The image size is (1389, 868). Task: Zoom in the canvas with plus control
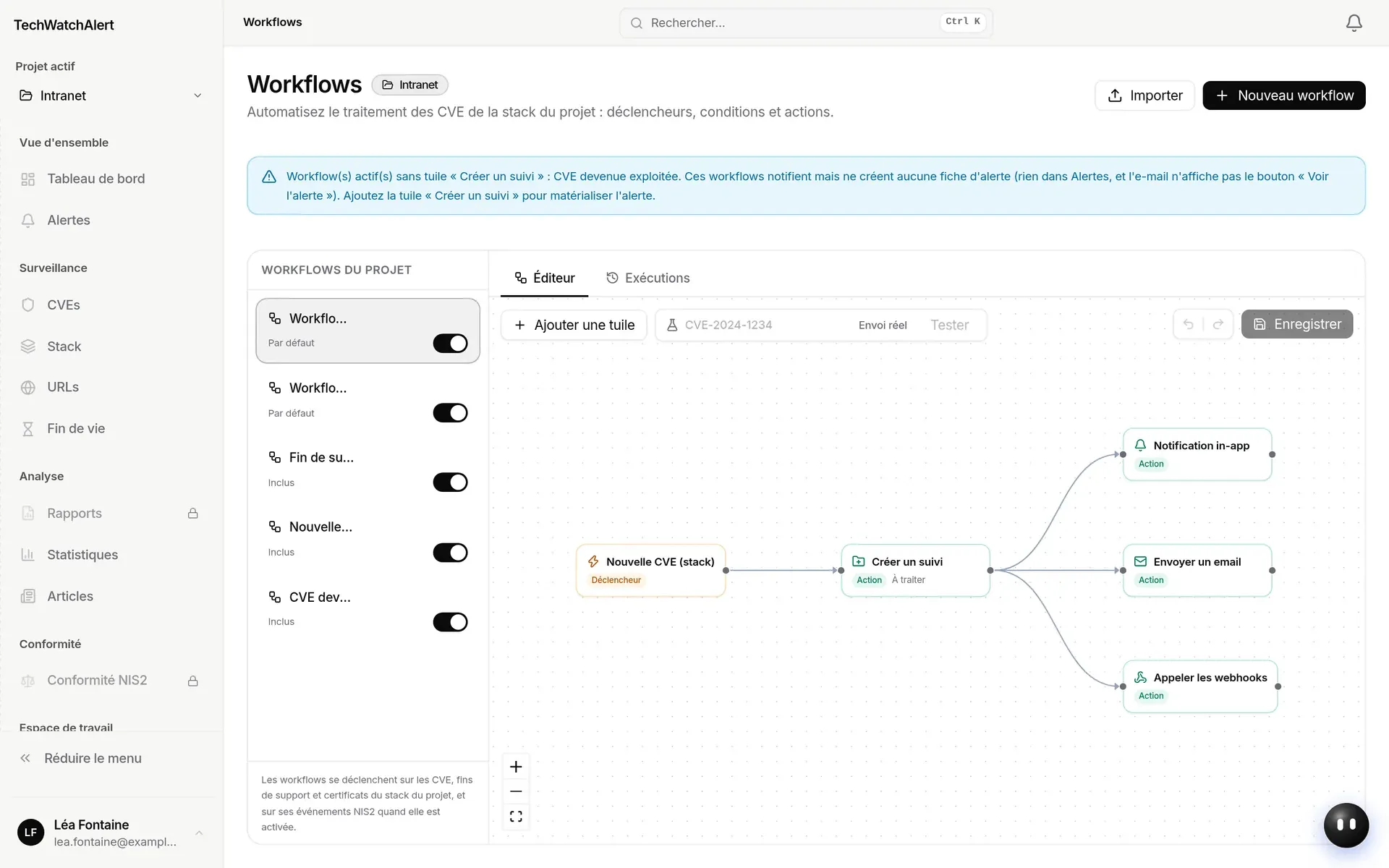516,767
